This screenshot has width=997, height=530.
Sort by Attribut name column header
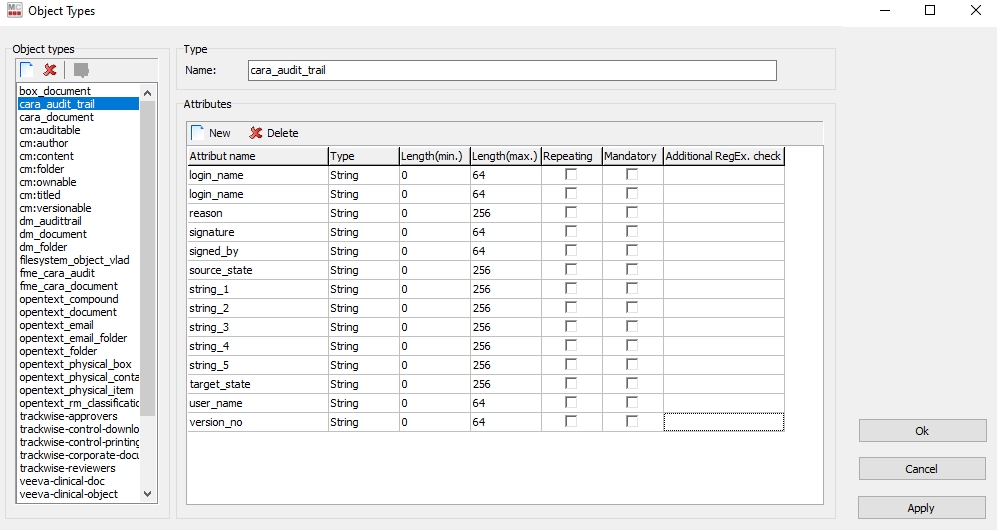pyautogui.click(x=257, y=156)
